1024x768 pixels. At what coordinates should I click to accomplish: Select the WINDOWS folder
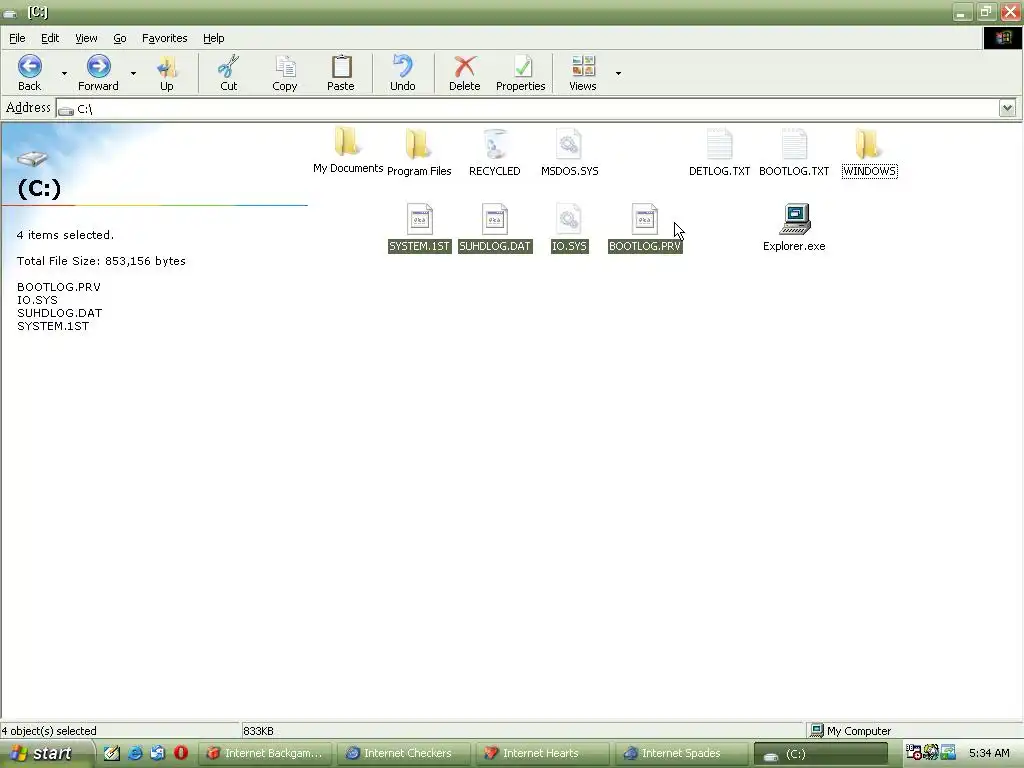point(869,153)
